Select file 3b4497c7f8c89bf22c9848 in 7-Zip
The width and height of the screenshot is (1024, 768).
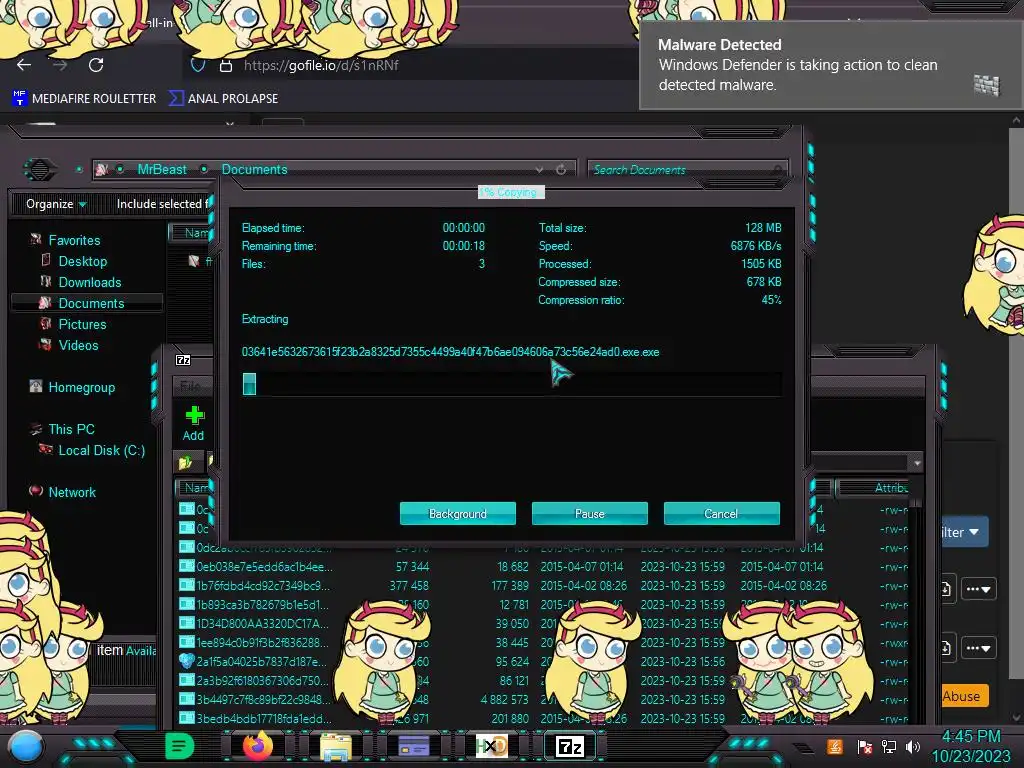264,699
